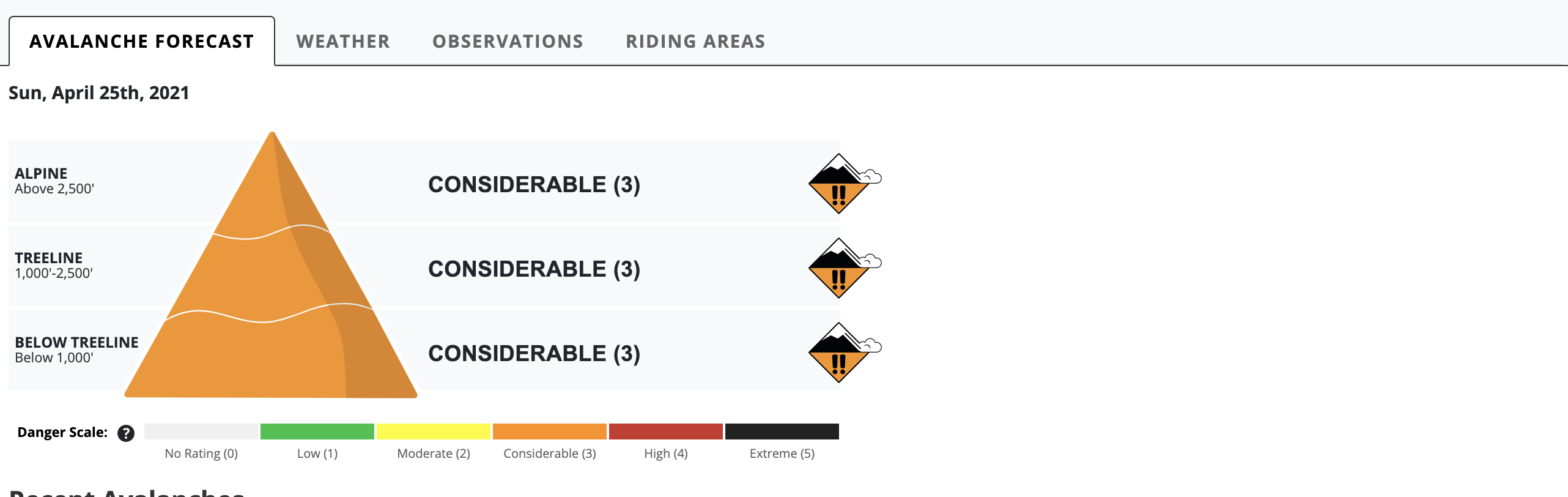
Task: Click the Treeline considerable danger diamond icon
Action: tap(844, 268)
